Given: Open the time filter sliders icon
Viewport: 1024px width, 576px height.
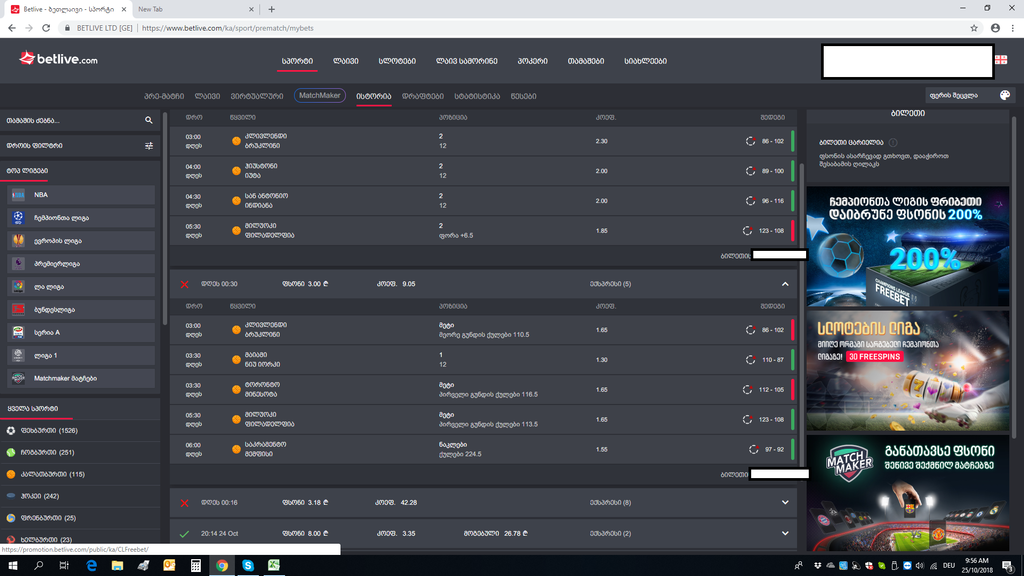Looking at the screenshot, I should click(x=149, y=146).
